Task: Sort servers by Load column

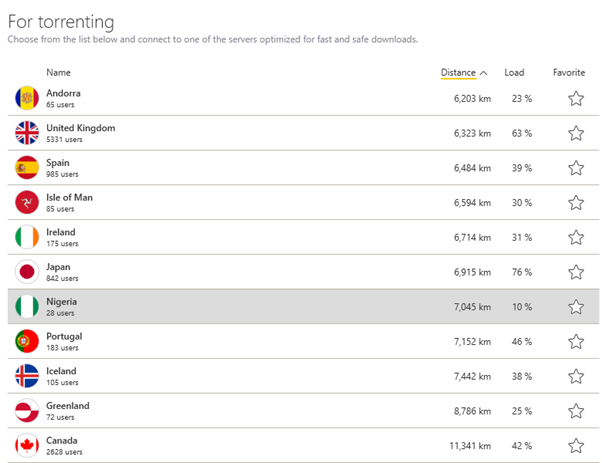Action: [x=514, y=72]
